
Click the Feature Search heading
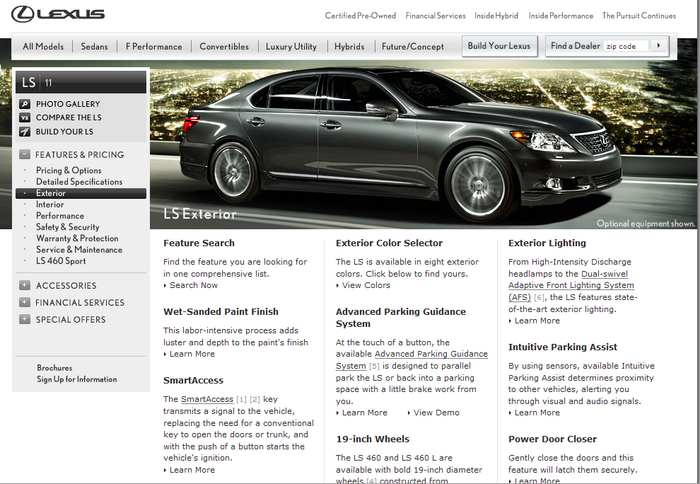pos(199,243)
